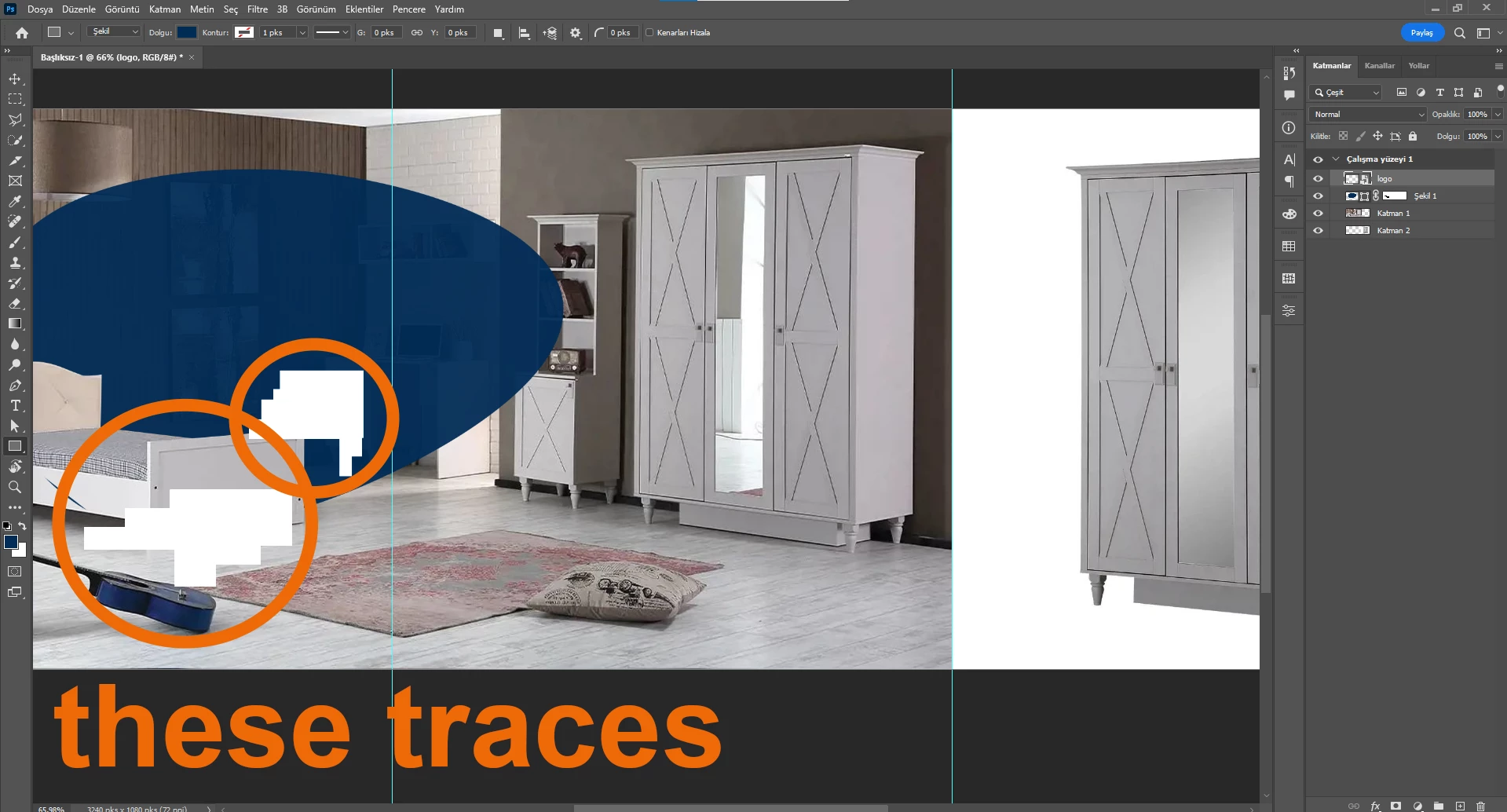The width and height of the screenshot is (1507, 812).
Task: Open shape settings gear icon
Action: pyautogui.click(x=576, y=33)
